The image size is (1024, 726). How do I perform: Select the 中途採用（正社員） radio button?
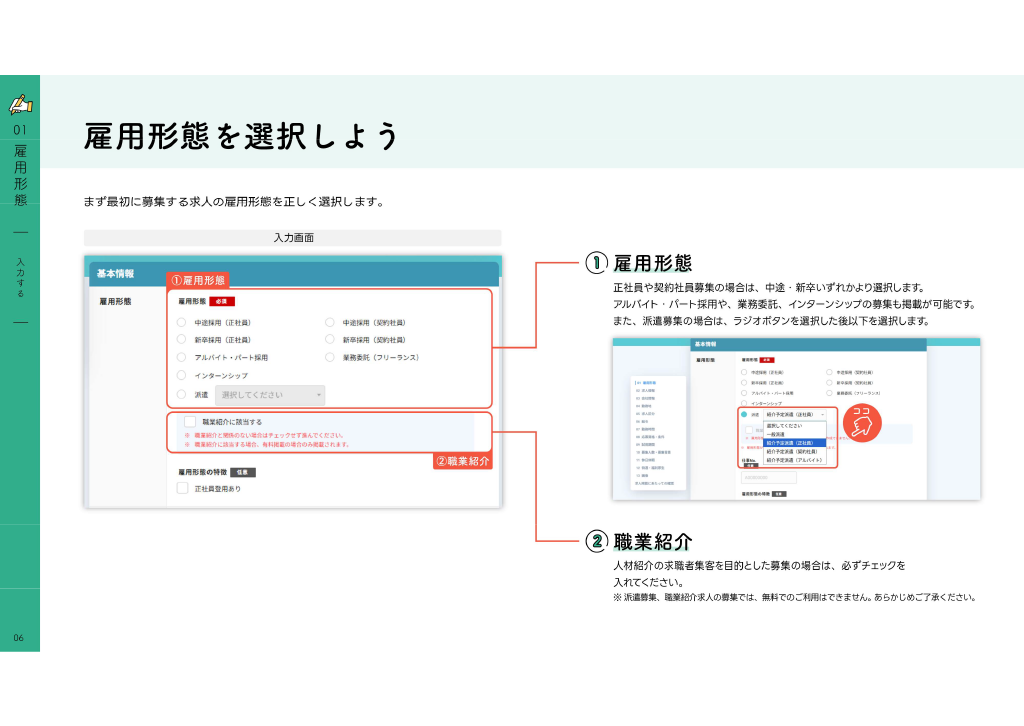click(182, 323)
